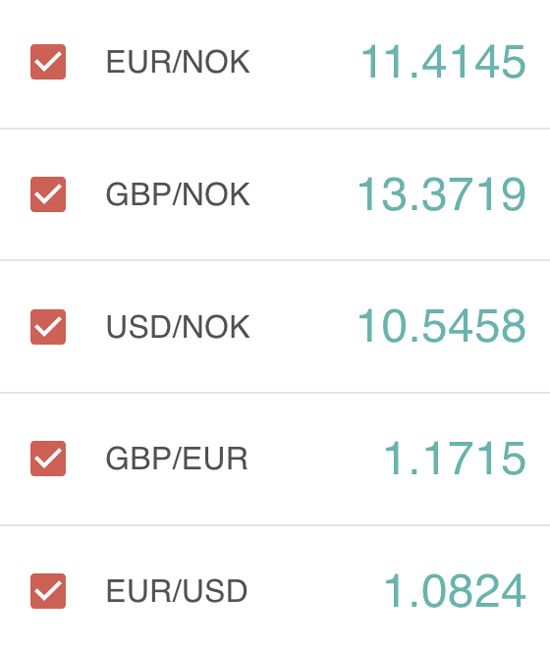Click the red tick box next to EUR/USD
This screenshot has height=650, width=550.
point(48,591)
